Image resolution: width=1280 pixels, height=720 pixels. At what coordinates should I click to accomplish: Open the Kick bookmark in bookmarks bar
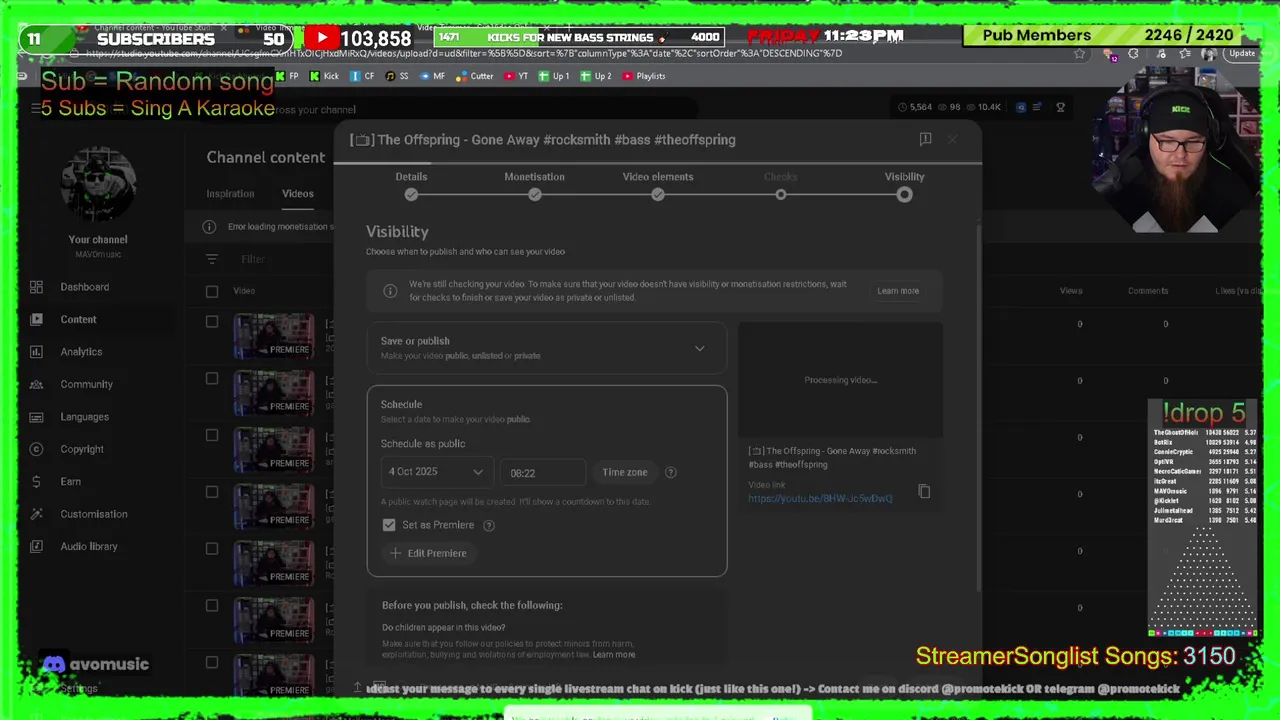(x=324, y=76)
